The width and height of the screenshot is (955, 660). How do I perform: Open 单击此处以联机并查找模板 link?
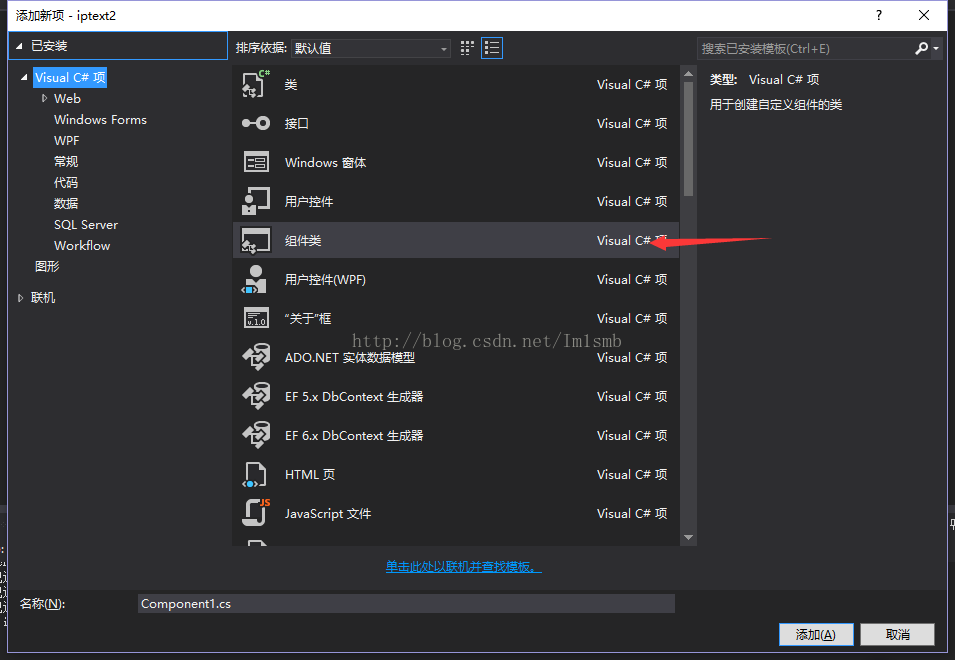coord(463,566)
